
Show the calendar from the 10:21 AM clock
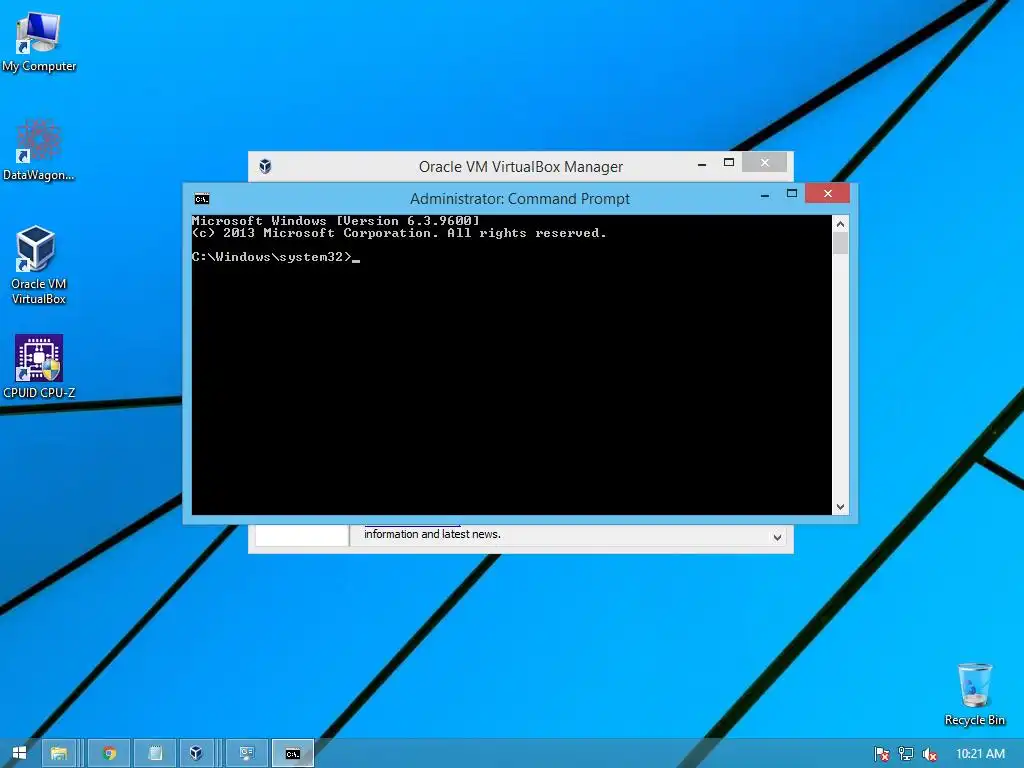tap(980, 754)
